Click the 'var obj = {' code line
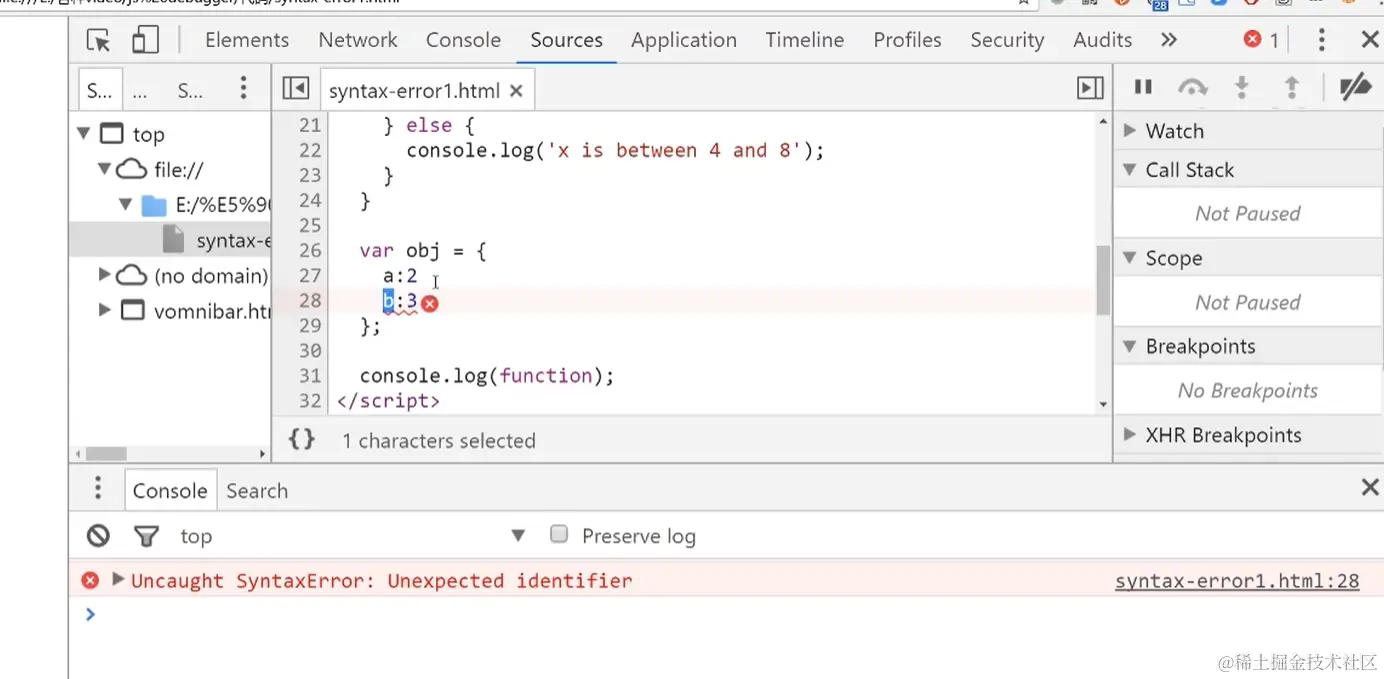This screenshot has width=1384, height=679. [x=423, y=251]
